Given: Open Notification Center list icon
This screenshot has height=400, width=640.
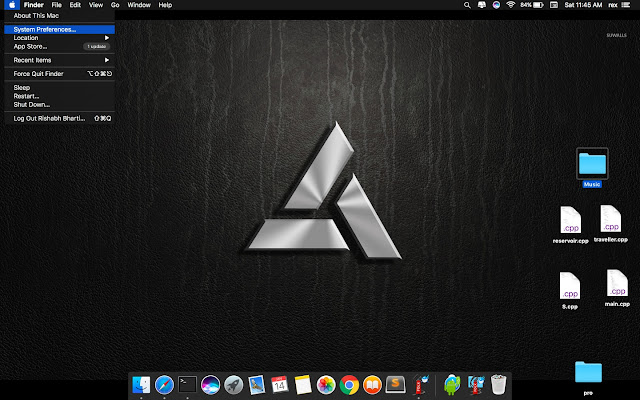Looking at the screenshot, I should point(626,5).
